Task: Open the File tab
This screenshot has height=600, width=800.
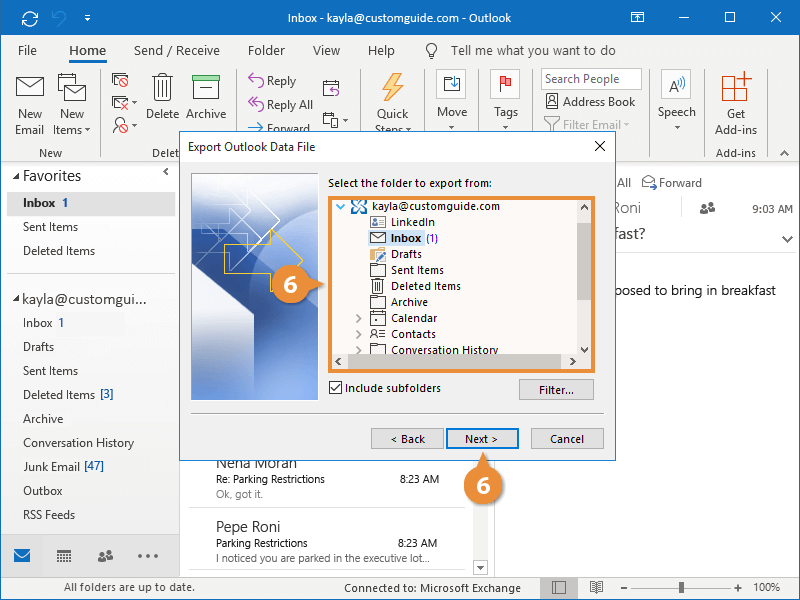Action: [27, 51]
